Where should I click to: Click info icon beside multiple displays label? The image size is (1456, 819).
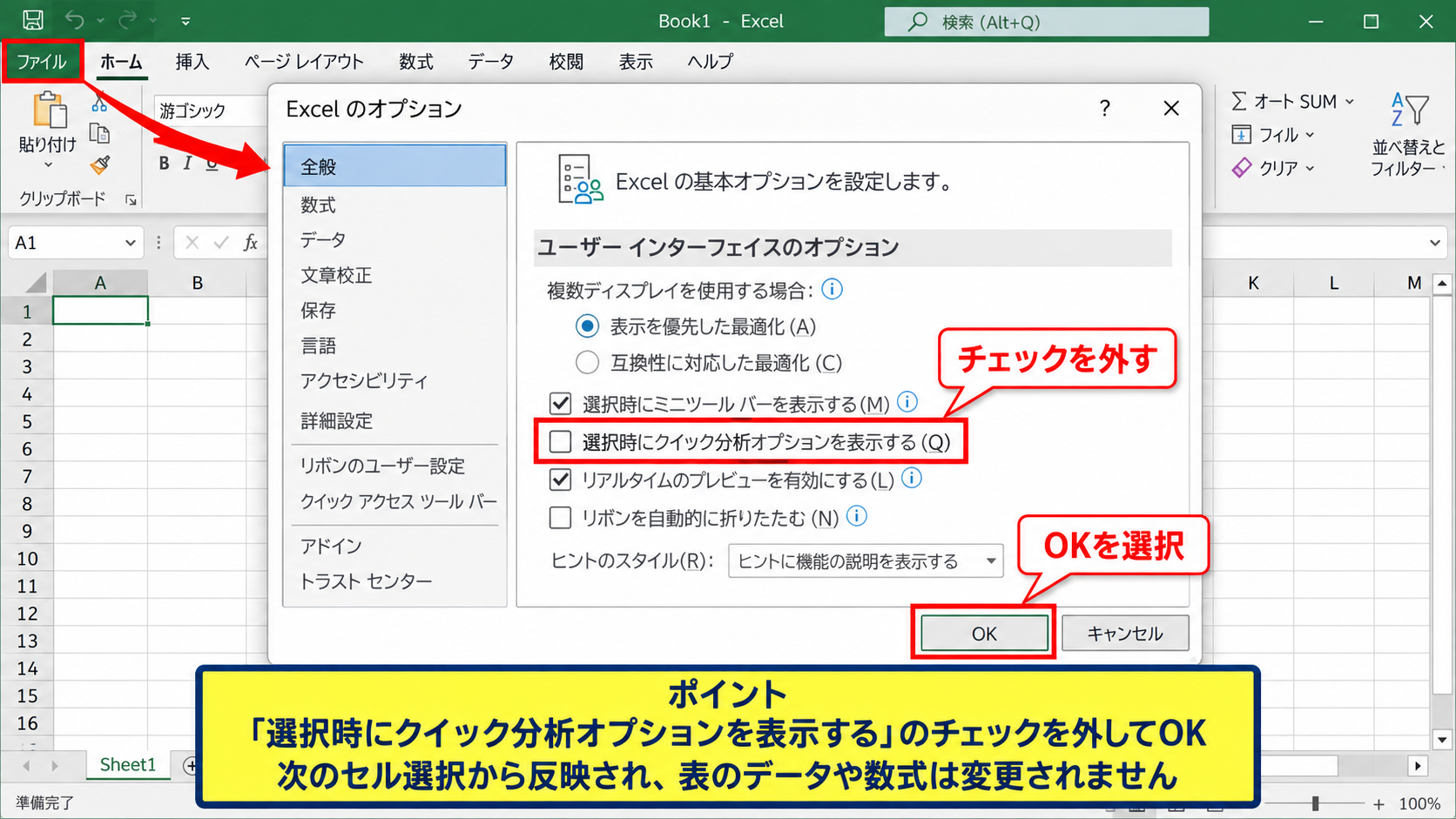pyautogui.click(x=832, y=289)
